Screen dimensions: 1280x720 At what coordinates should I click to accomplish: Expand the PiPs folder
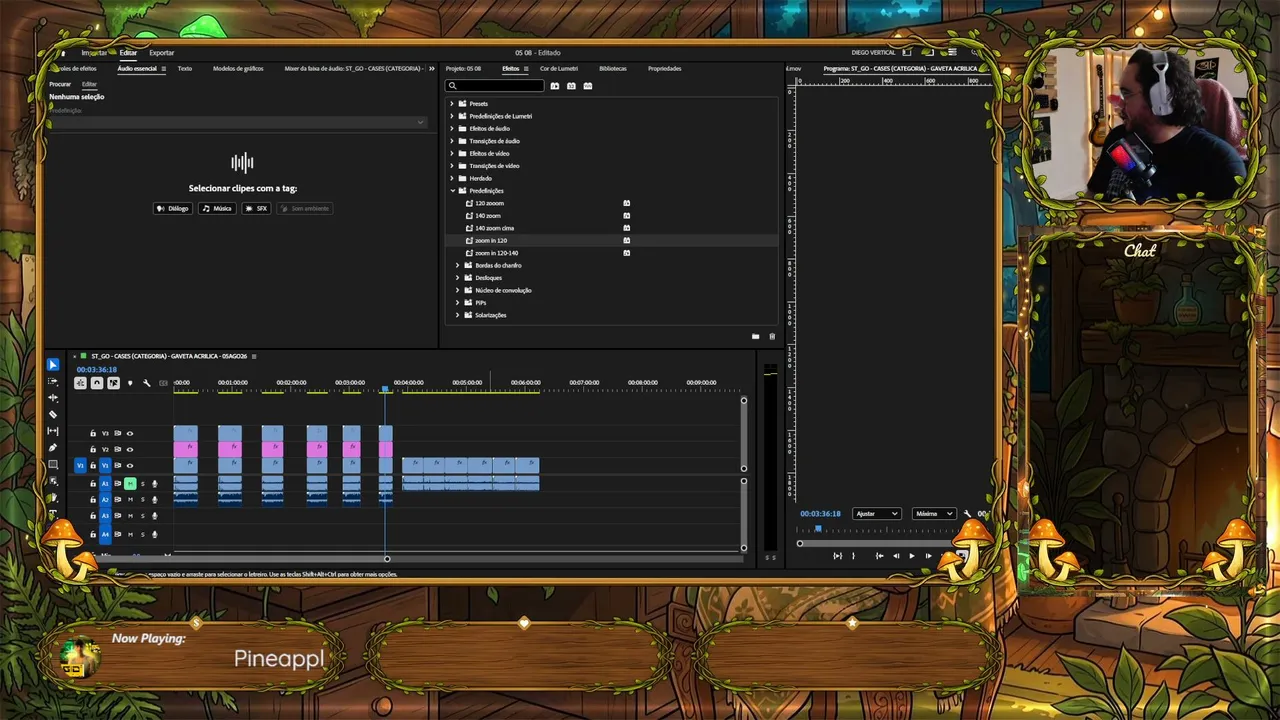pyautogui.click(x=457, y=303)
